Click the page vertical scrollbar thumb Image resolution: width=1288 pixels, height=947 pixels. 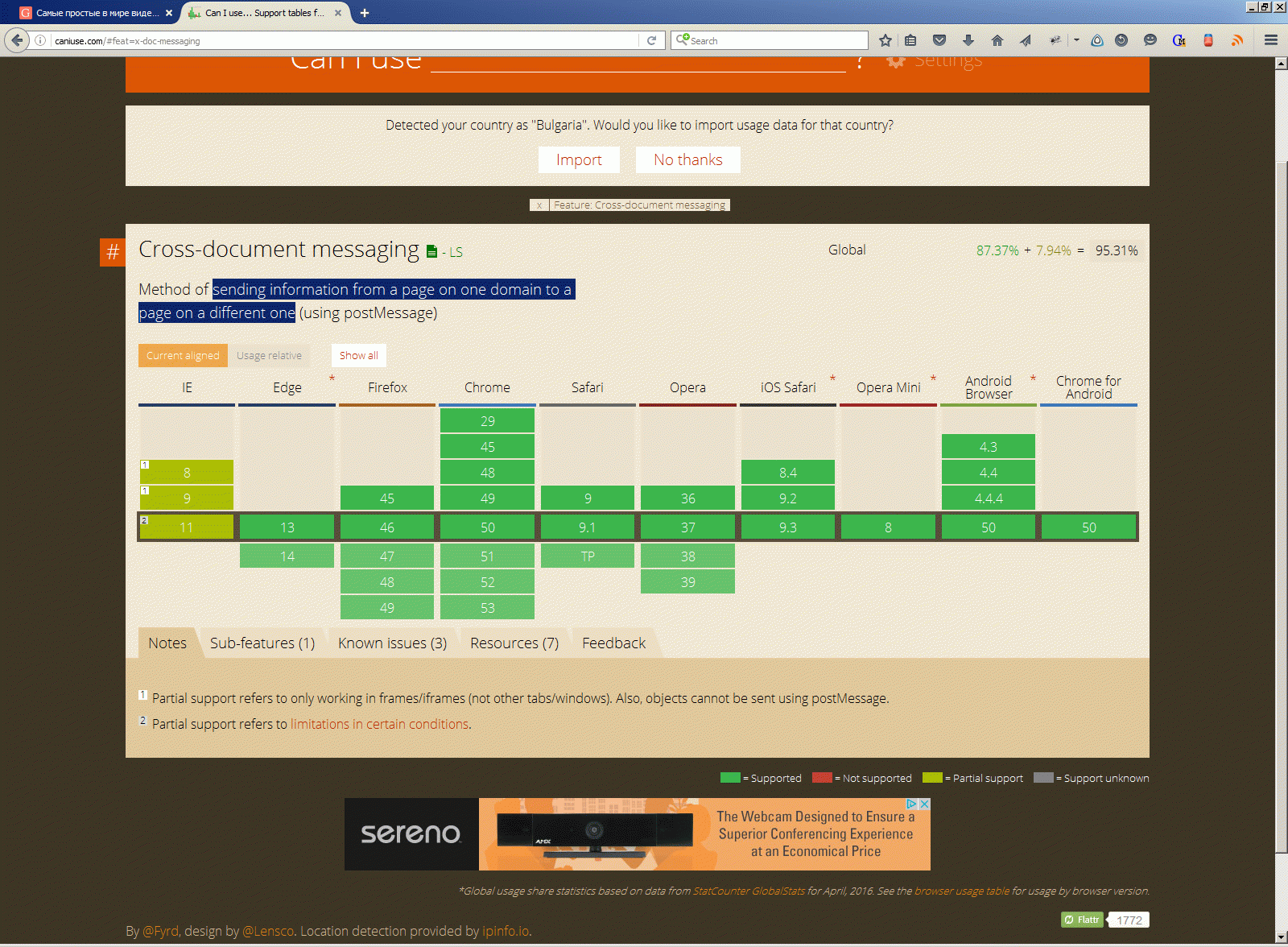pos(1282,507)
